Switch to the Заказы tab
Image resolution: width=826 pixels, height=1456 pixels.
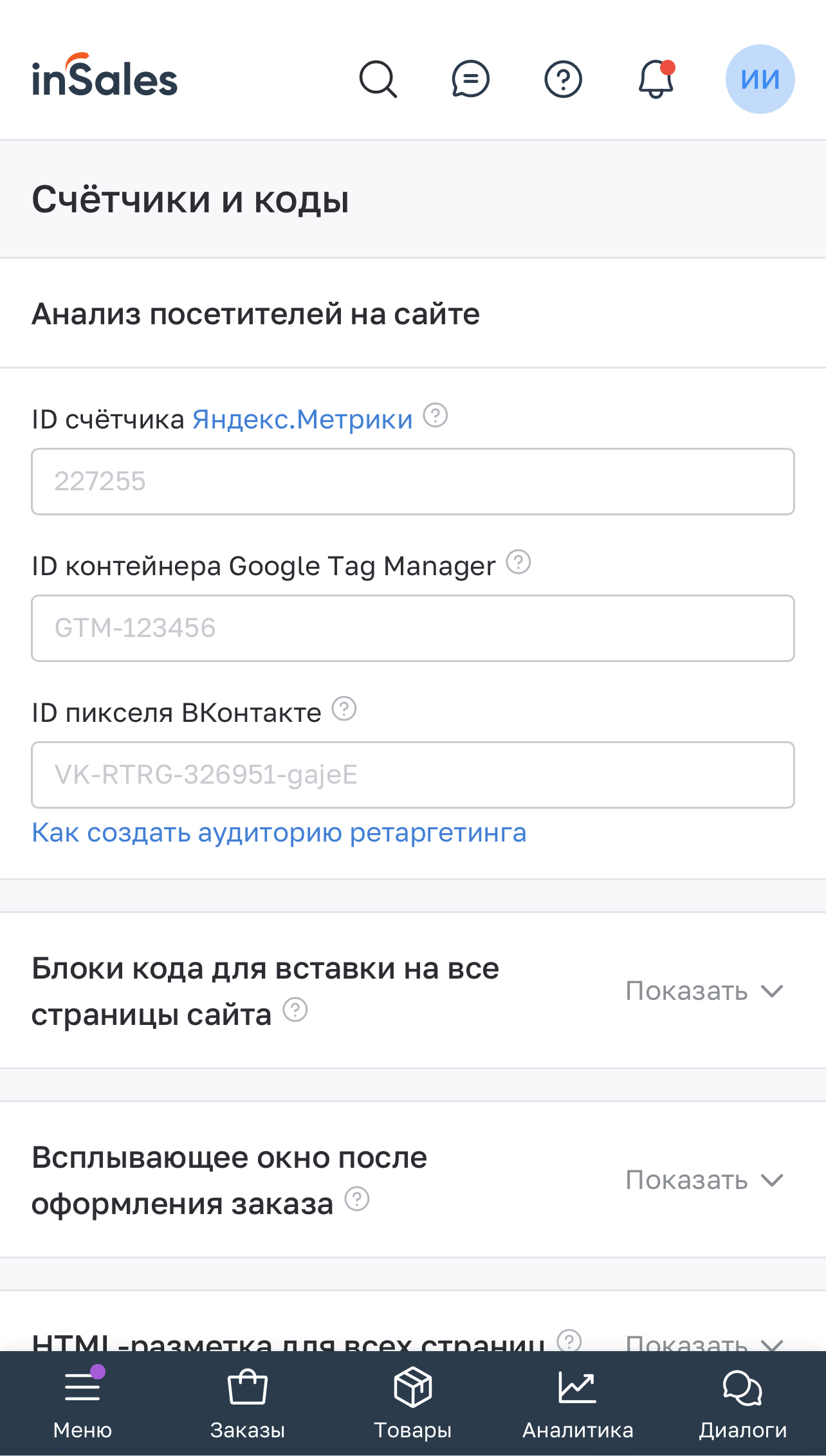point(248,1403)
